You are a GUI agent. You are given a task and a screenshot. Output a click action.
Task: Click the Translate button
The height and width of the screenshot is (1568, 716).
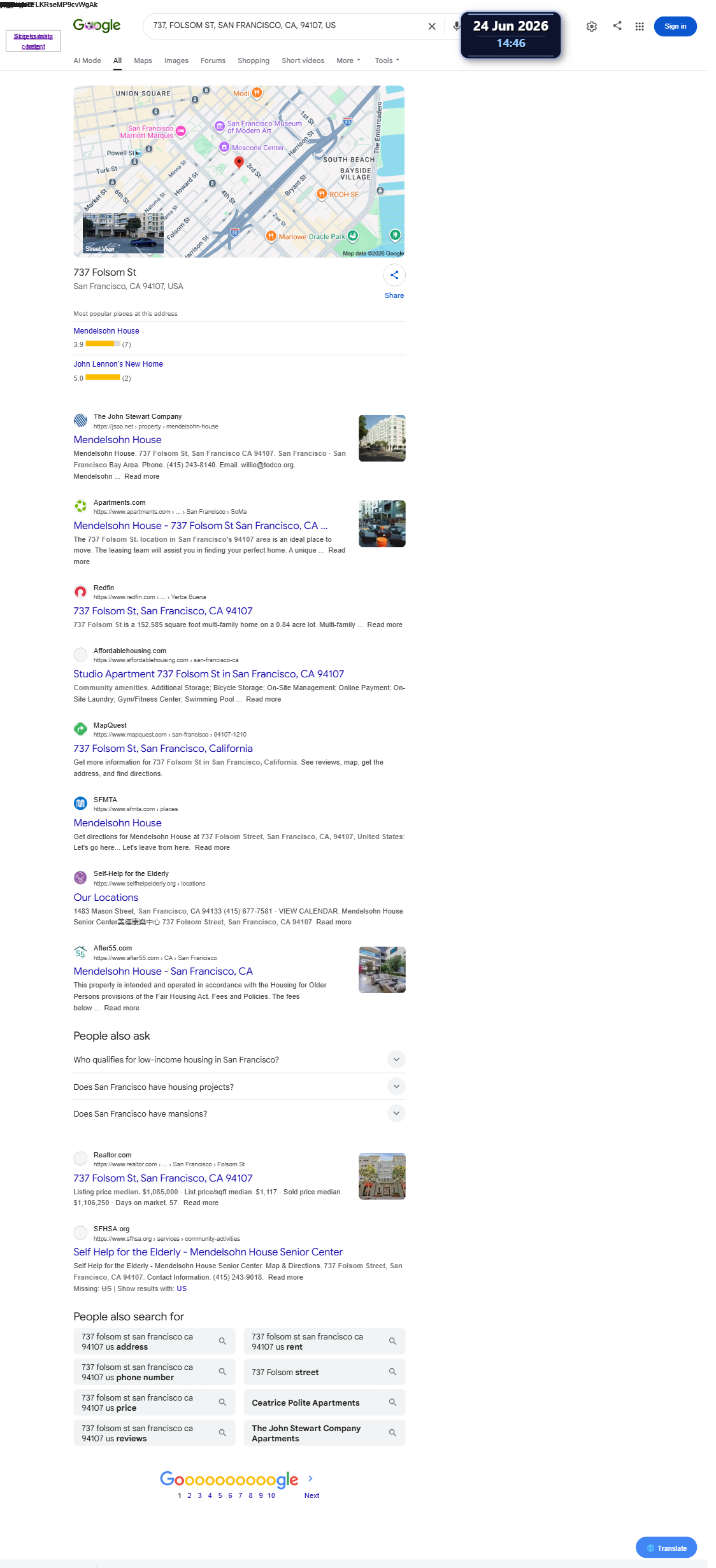[x=666, y=1548]
